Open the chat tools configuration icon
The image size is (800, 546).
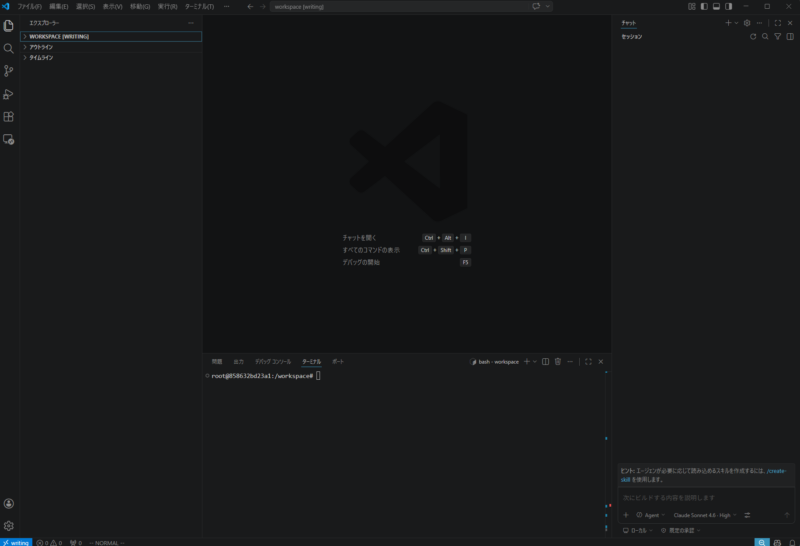(747, 515)
